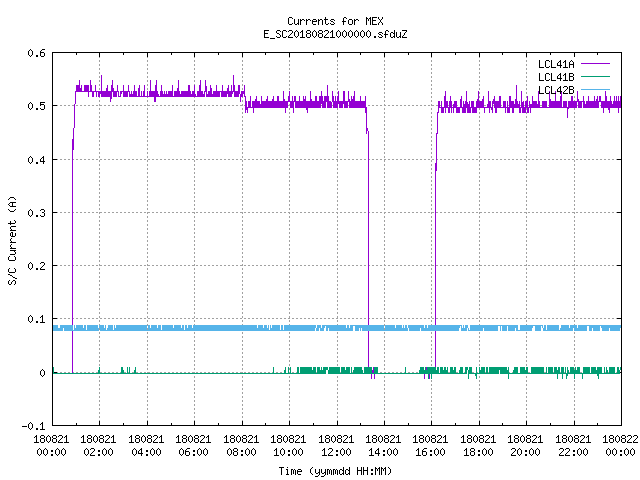Click the x-axis tick 180821 22:00
The height and width of the screenshot is (480, 640).
(x=573, y=445)
